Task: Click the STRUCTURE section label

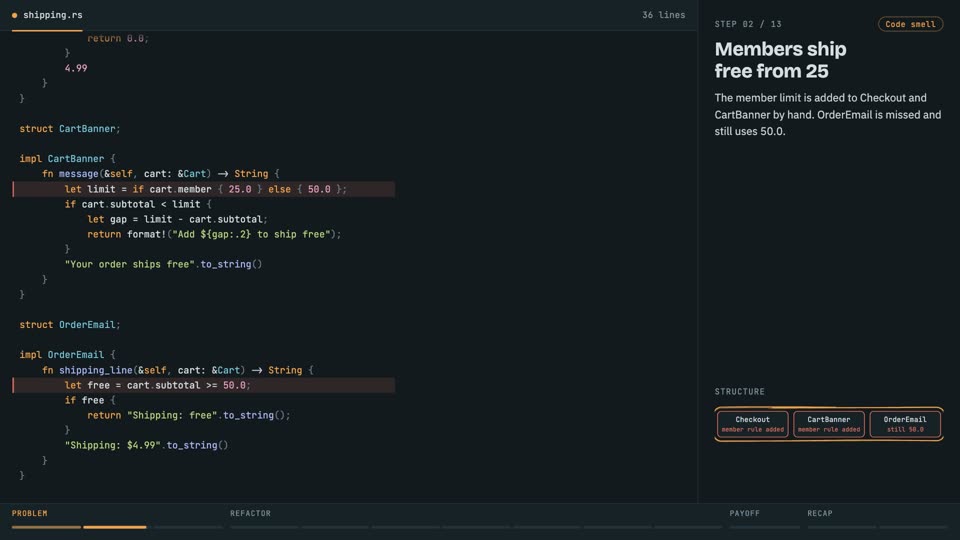Action: pyautogui.click(x=739, y=391)
